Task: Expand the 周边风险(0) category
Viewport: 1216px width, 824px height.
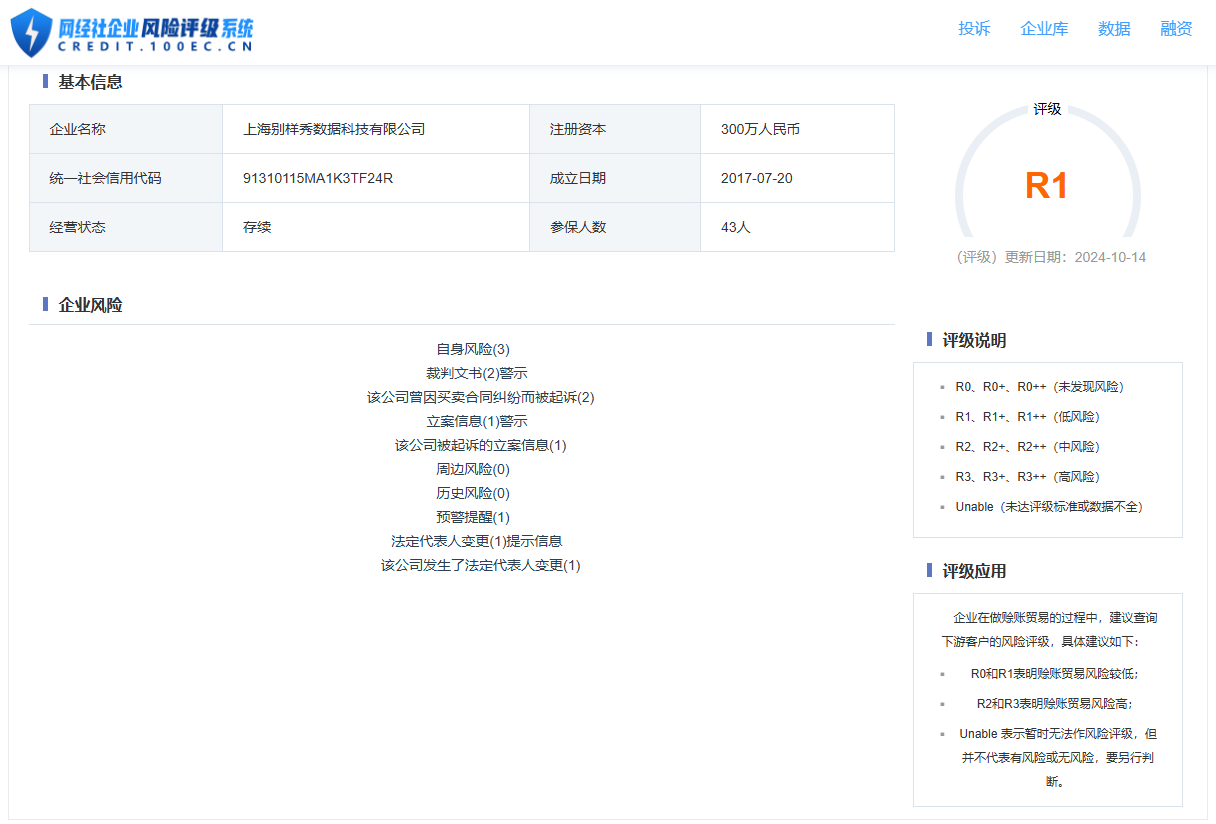Action: (x=473, y=469)
